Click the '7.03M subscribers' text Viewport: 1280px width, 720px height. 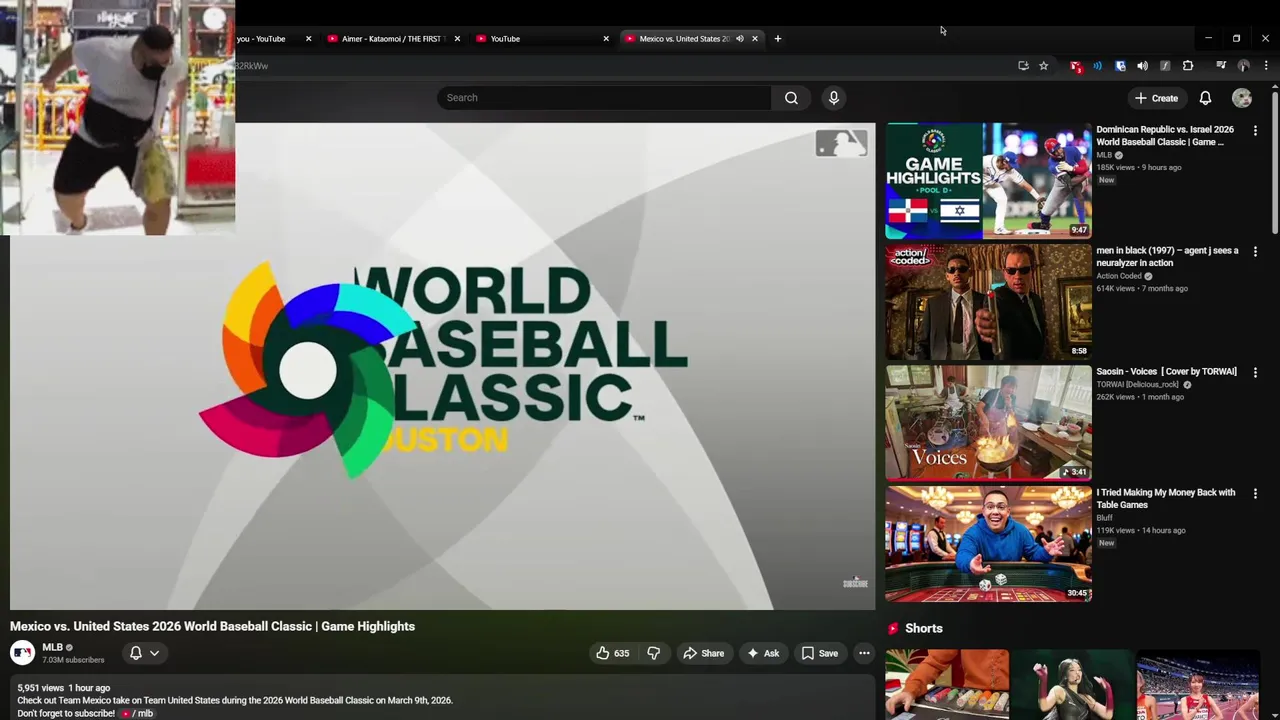point(73,660)
